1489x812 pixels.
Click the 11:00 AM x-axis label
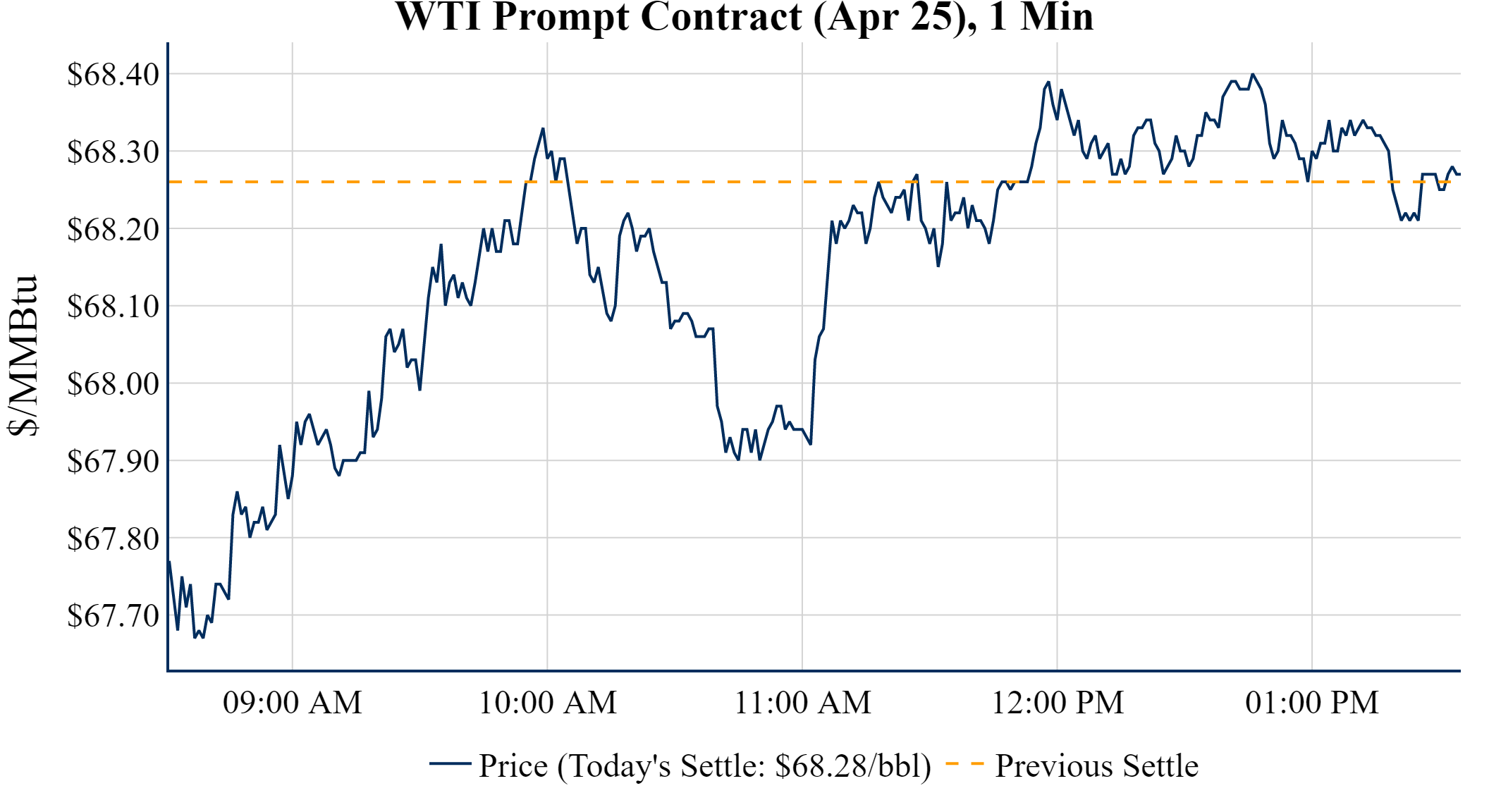pyautogui.click(x=803, y=703)
